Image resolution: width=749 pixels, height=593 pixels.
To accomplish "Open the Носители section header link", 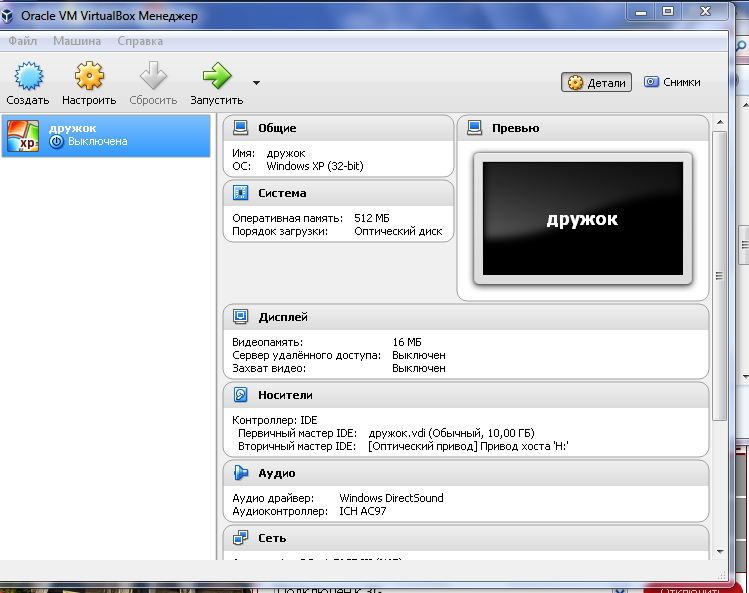I will click(285, 395).
